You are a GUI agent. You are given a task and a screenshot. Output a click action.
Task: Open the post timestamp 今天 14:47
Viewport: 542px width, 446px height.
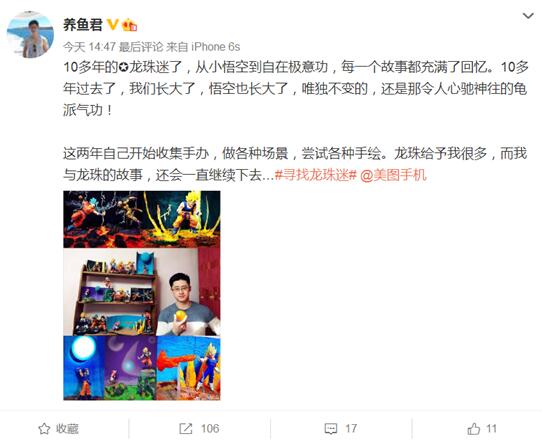pos(89,47)
